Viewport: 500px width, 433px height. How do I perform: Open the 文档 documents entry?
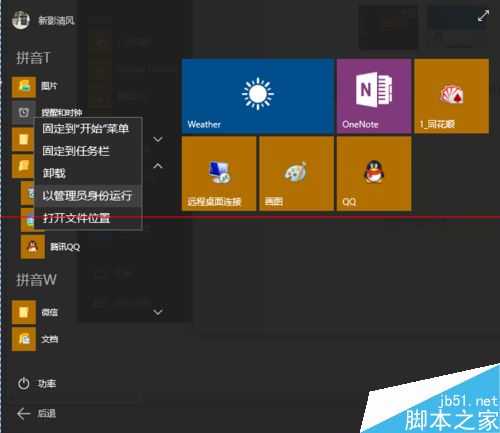click(36, 339)
